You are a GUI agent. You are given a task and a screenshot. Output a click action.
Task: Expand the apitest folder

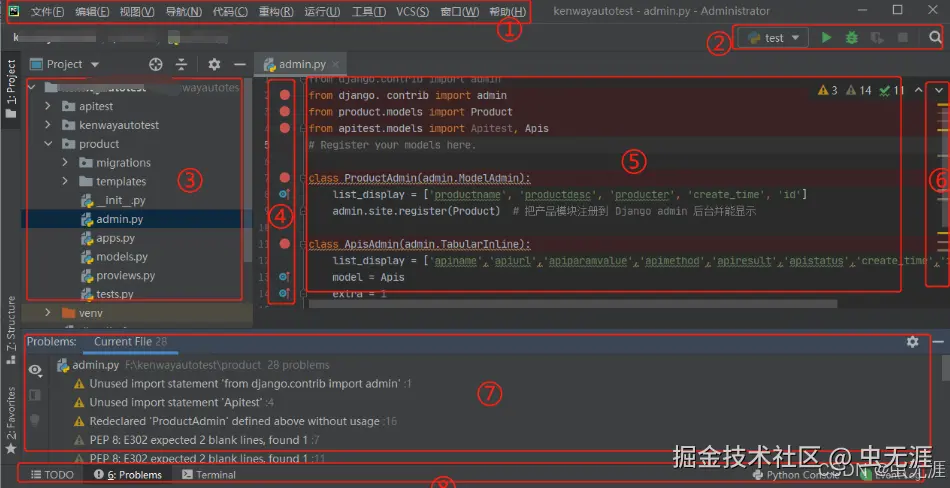pos(48,106)
